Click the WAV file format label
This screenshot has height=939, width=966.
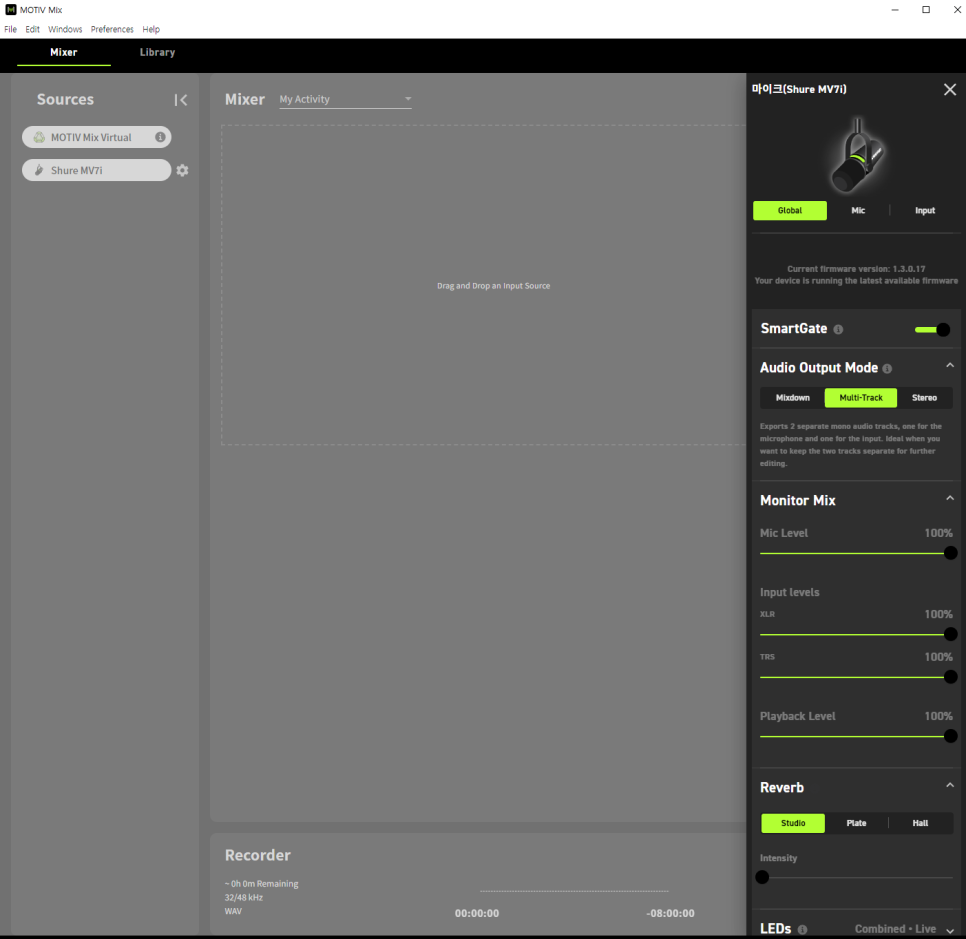coord(233,911)
